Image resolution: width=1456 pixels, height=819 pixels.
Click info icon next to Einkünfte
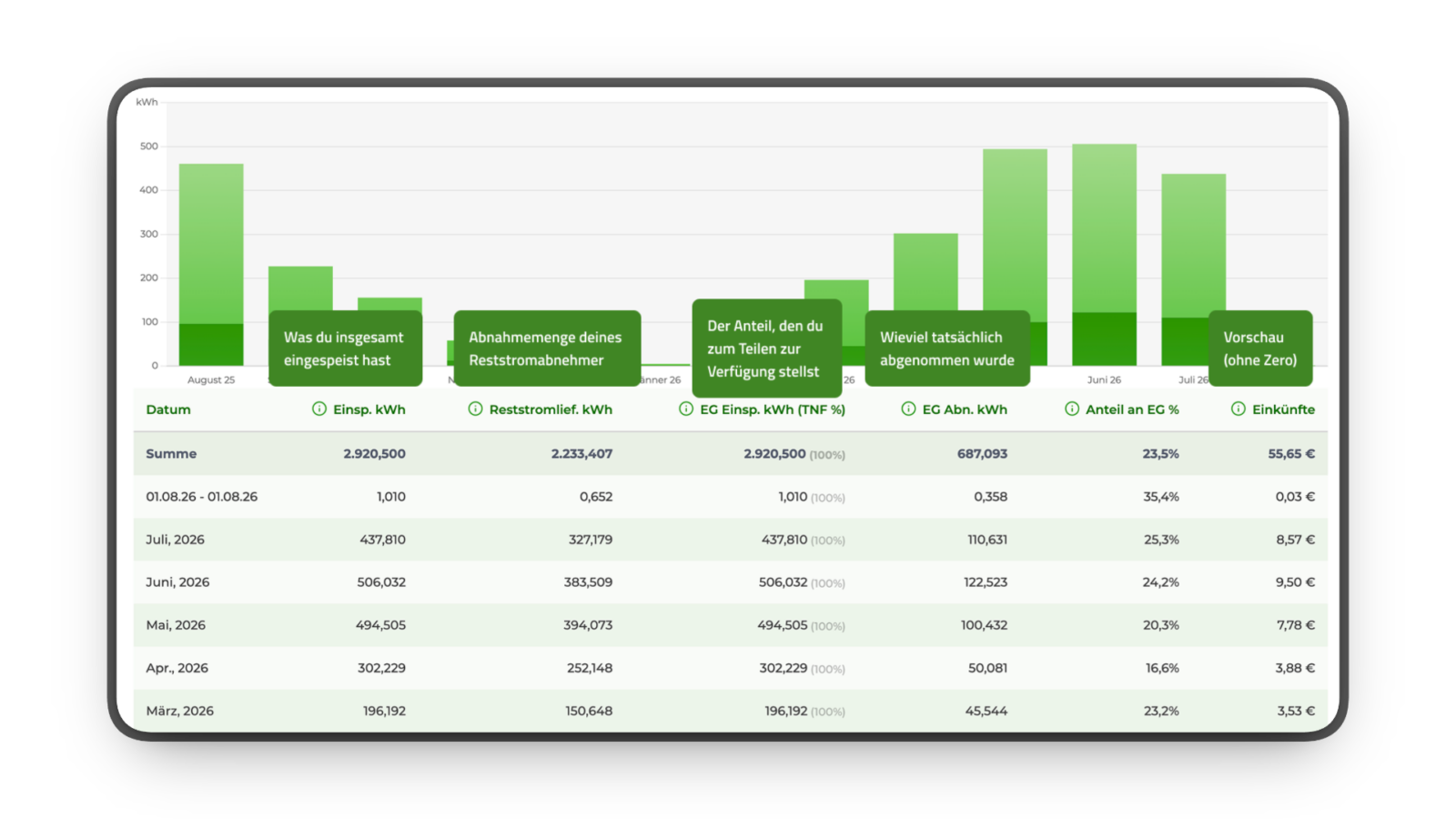tap(1239, 409)
